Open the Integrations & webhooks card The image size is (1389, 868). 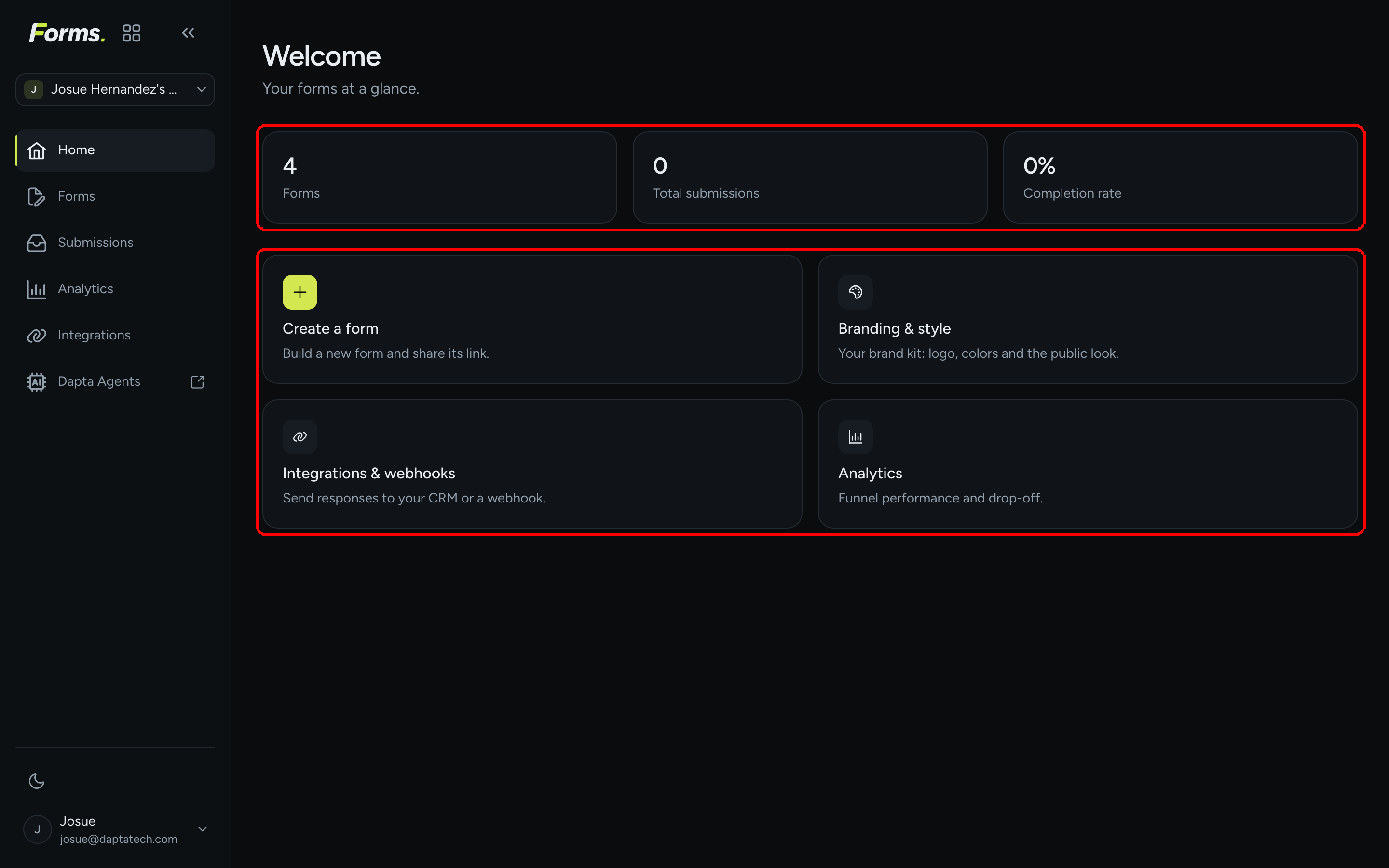tap(532, 464)
